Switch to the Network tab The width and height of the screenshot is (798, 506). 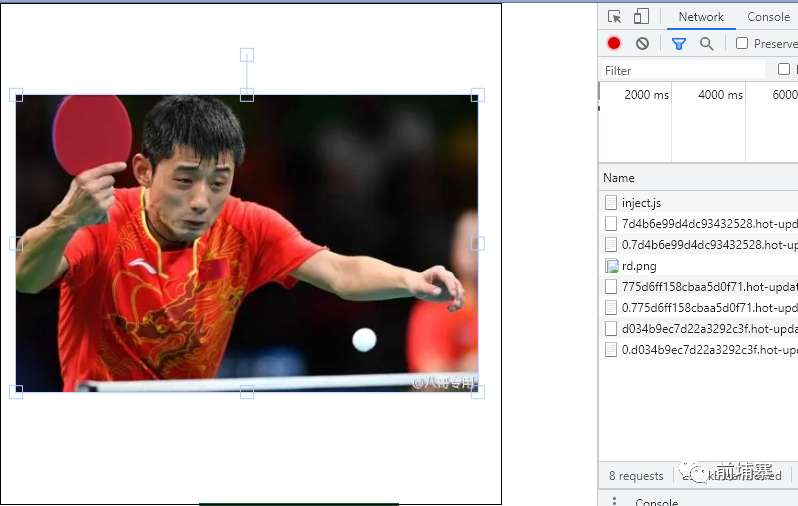[x=701, y=17]
